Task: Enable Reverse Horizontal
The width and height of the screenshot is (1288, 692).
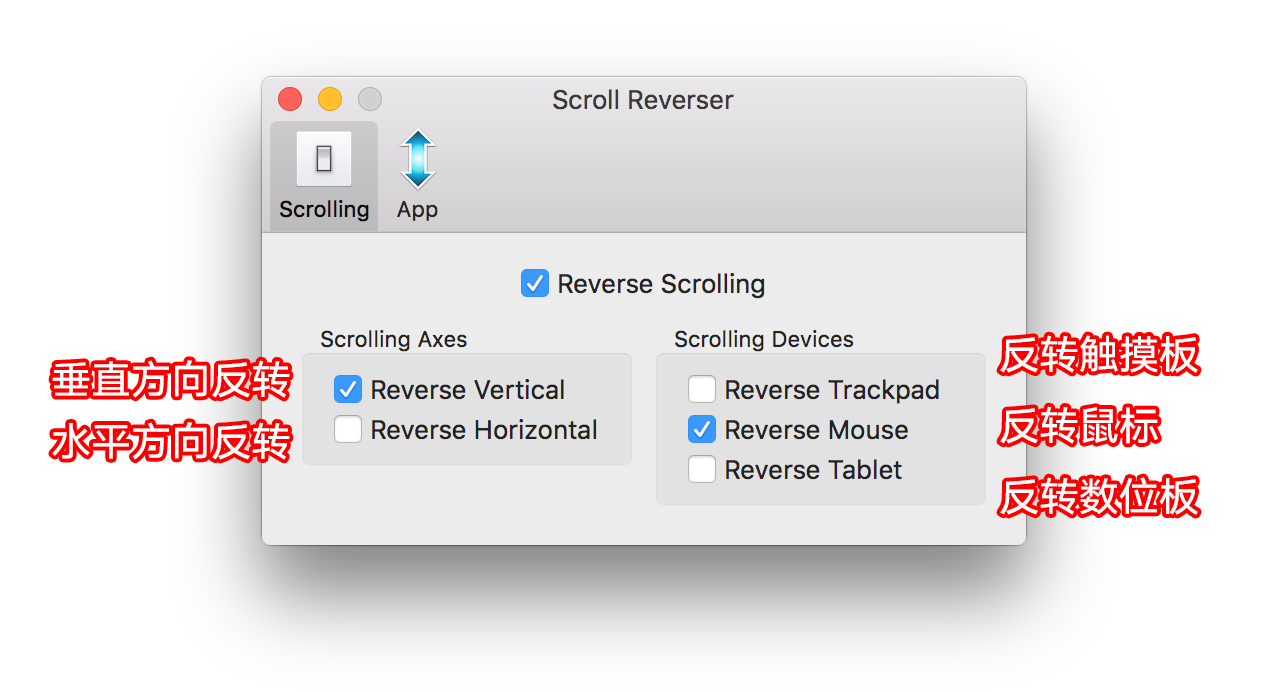Action: click(348, 430)
